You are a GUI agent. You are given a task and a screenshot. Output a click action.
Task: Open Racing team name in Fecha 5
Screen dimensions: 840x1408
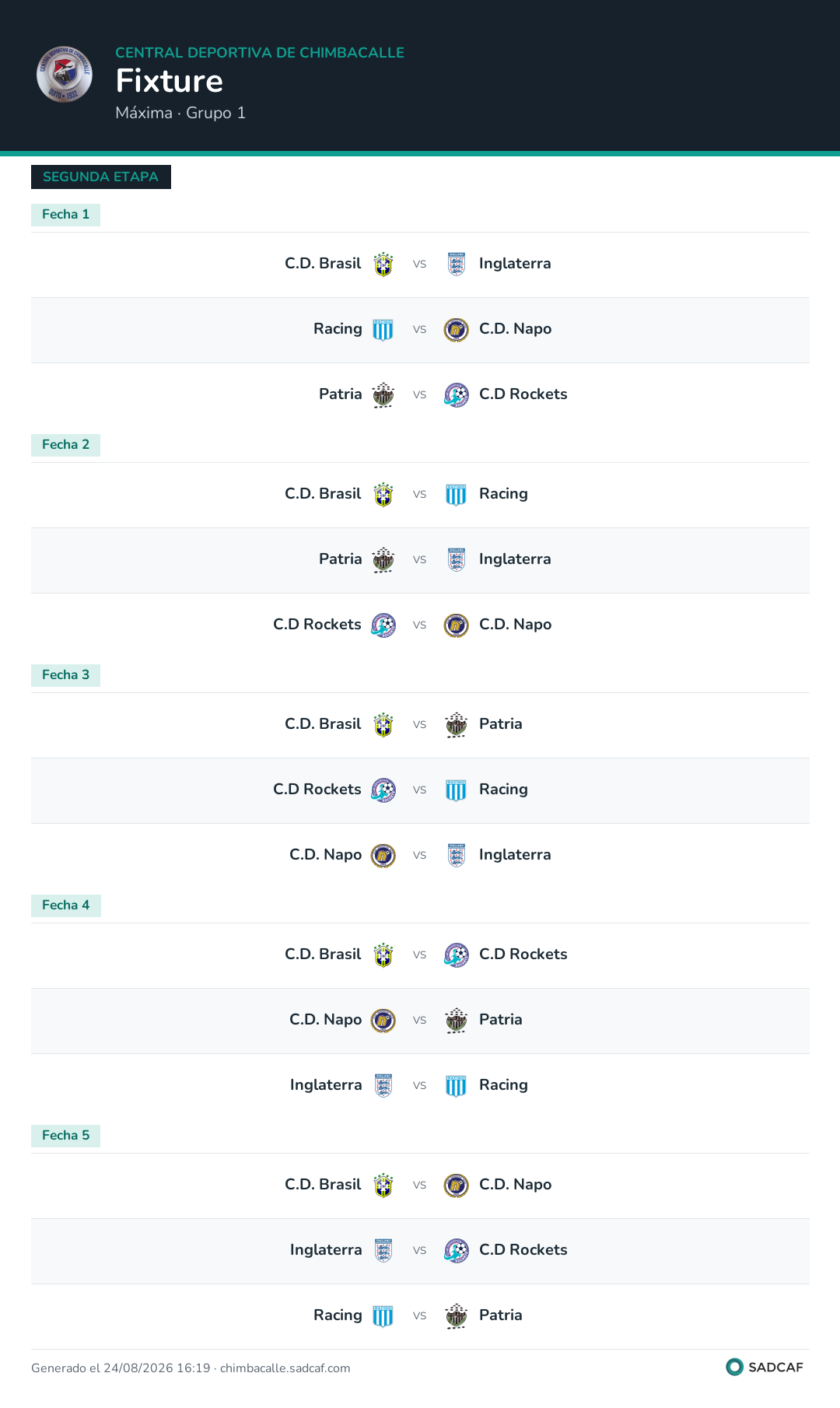[x=338, y=1315]
